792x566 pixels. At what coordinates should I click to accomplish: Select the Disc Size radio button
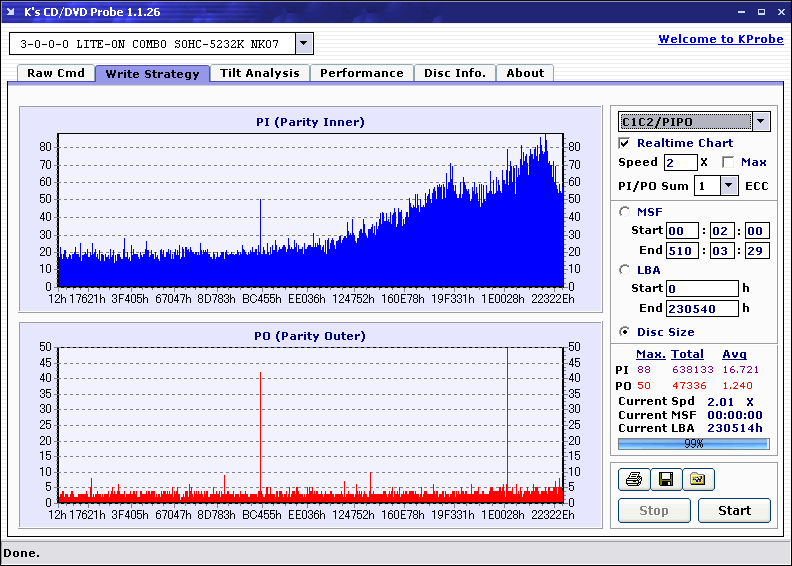[x=625, y=332]
